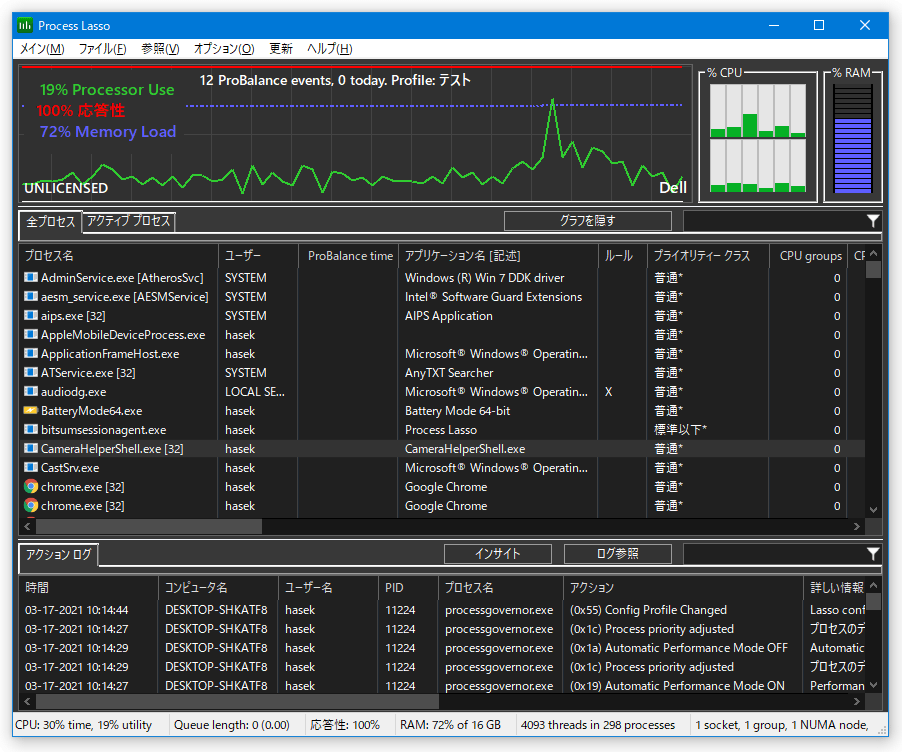Screen dimensions: 902x752
Task: Click the bitsumsessionagent.exe icon
Action: tap(30, 429)
